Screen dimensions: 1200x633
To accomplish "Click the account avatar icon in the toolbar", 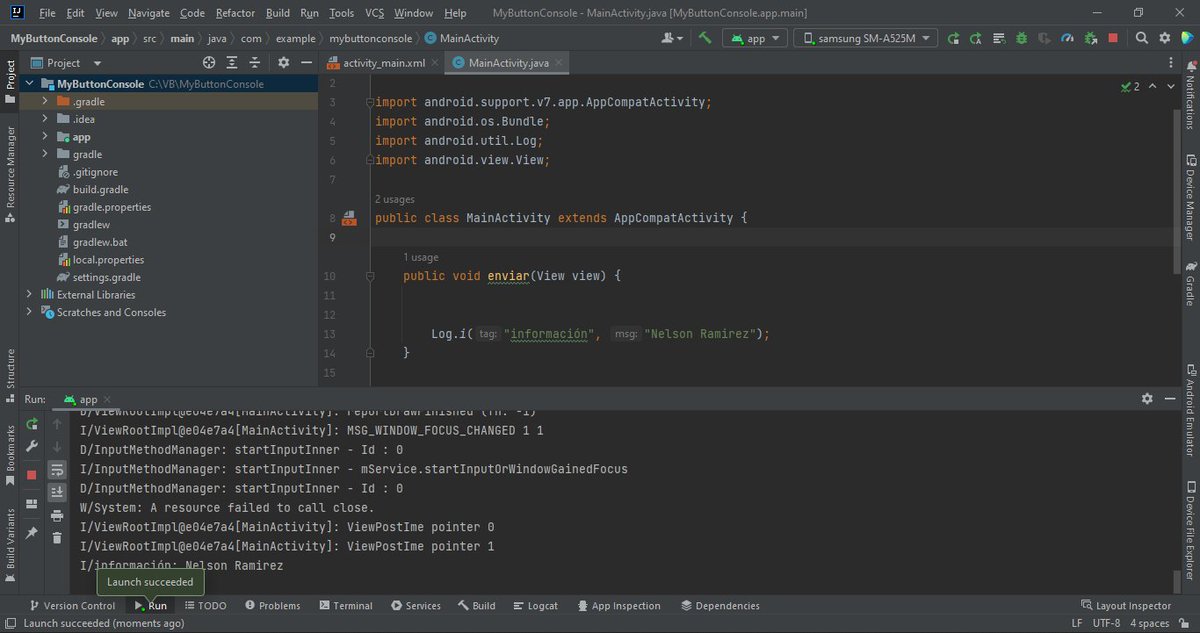I will point(673,38).
